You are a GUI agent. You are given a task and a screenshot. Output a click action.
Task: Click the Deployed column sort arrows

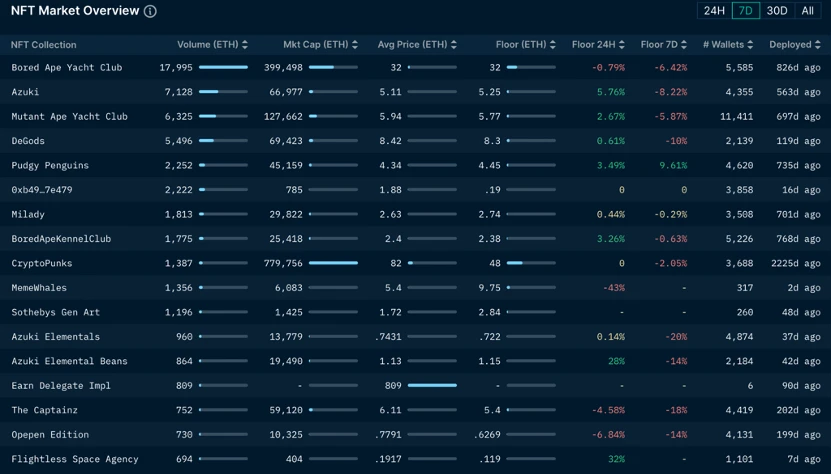click(x=818, y=45)
